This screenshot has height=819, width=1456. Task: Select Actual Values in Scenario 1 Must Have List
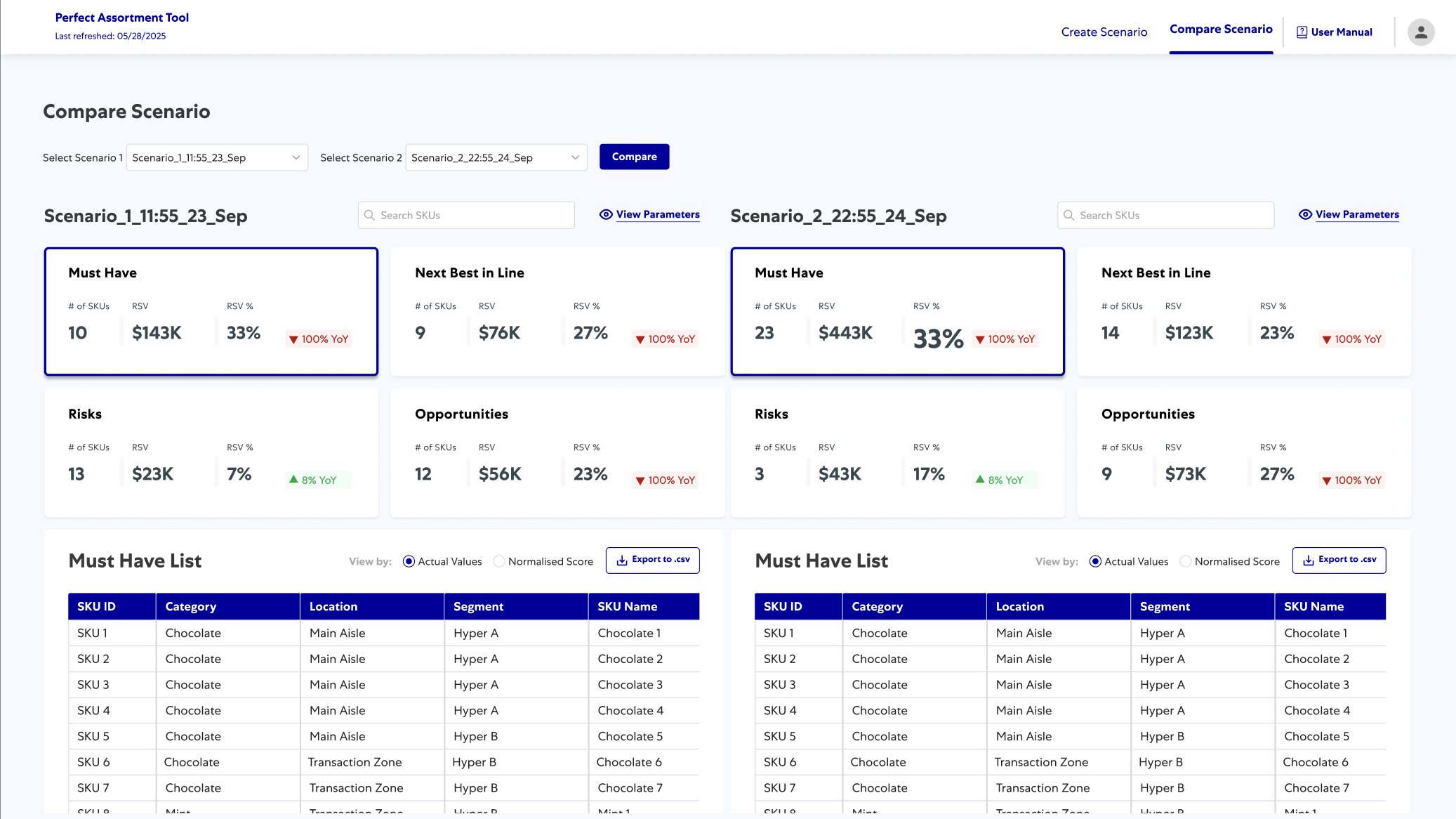tap(409, 562)
